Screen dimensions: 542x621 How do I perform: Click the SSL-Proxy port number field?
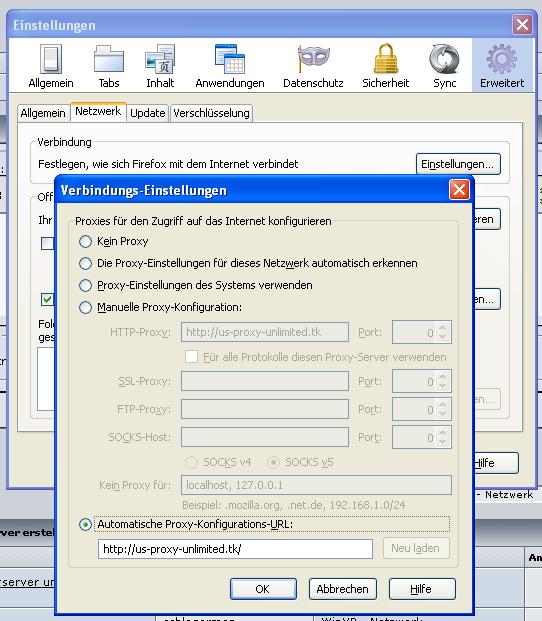point(415,381)
